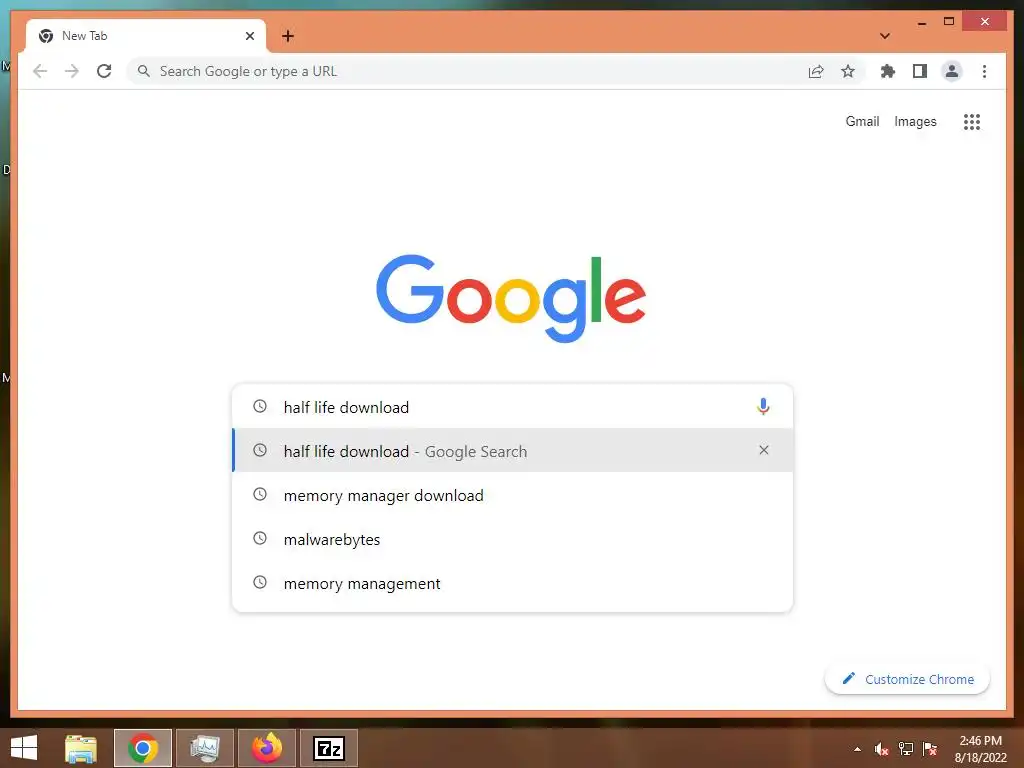Screen dimensions: 1024x768
Task: Choose half life download - Google Search suggestion
Action: coord(513,451)
